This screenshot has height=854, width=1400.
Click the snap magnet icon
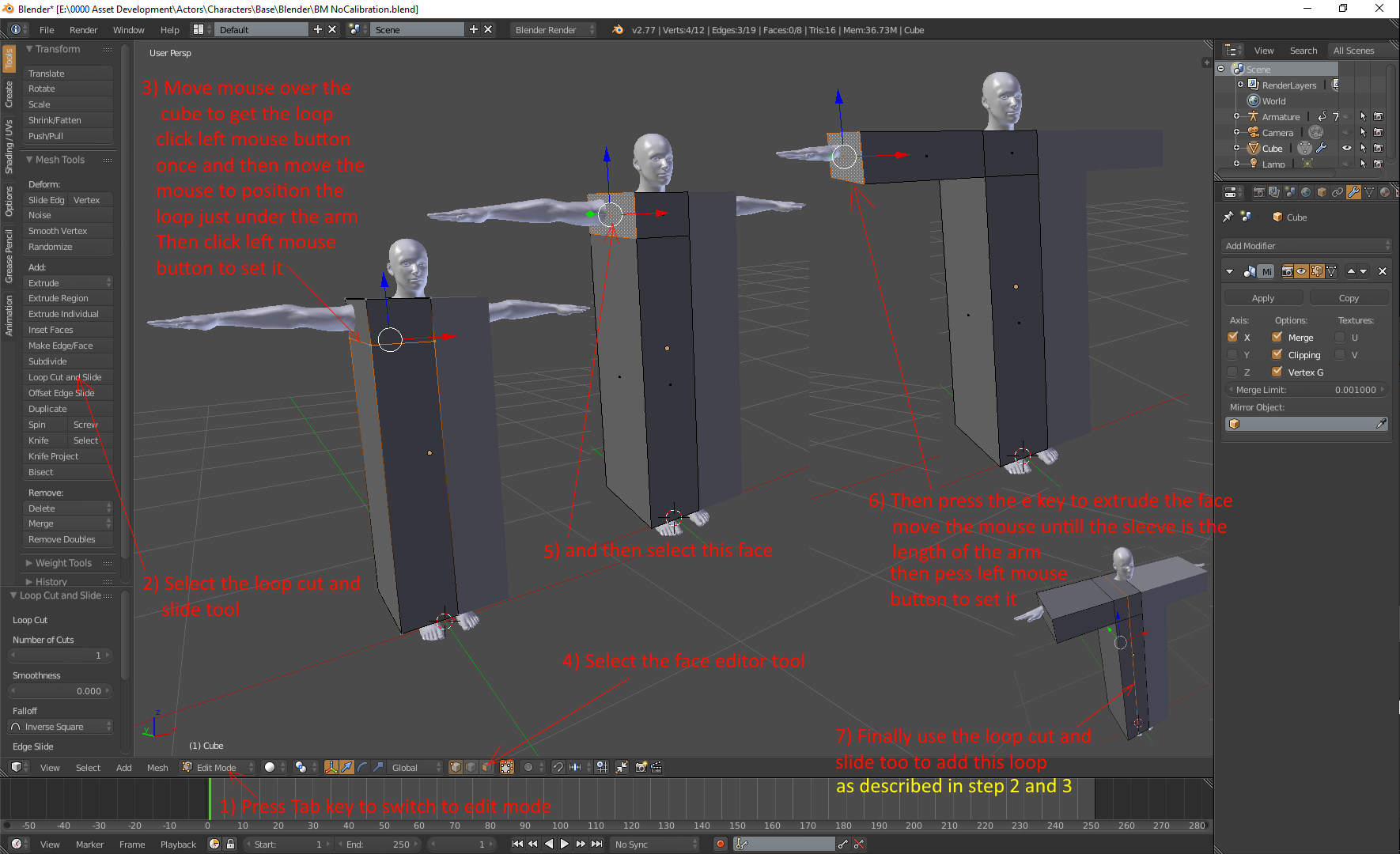tap(558, 767)
